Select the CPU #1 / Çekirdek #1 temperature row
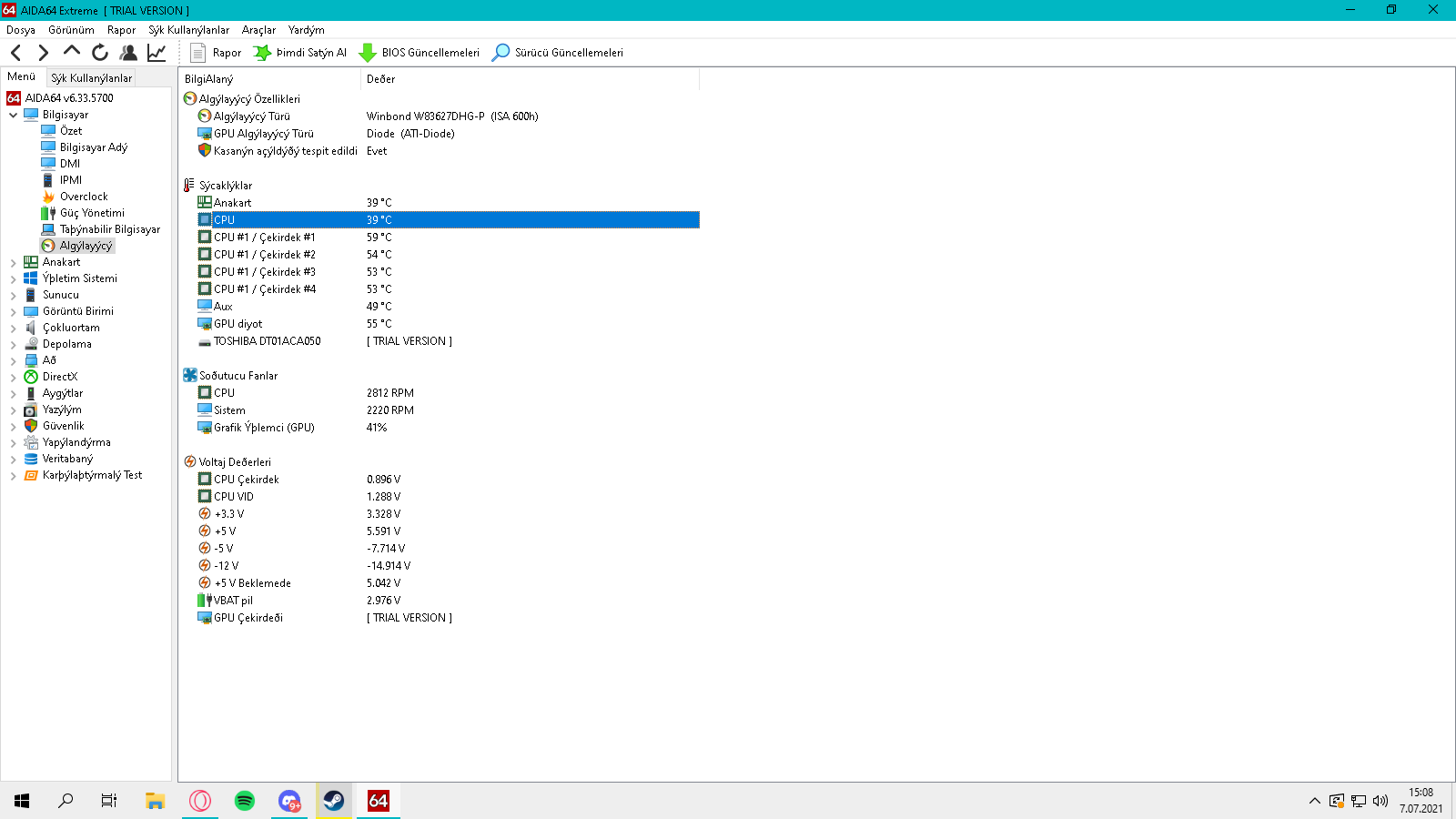Screen dimensions: 1456x819 point(264,237)
